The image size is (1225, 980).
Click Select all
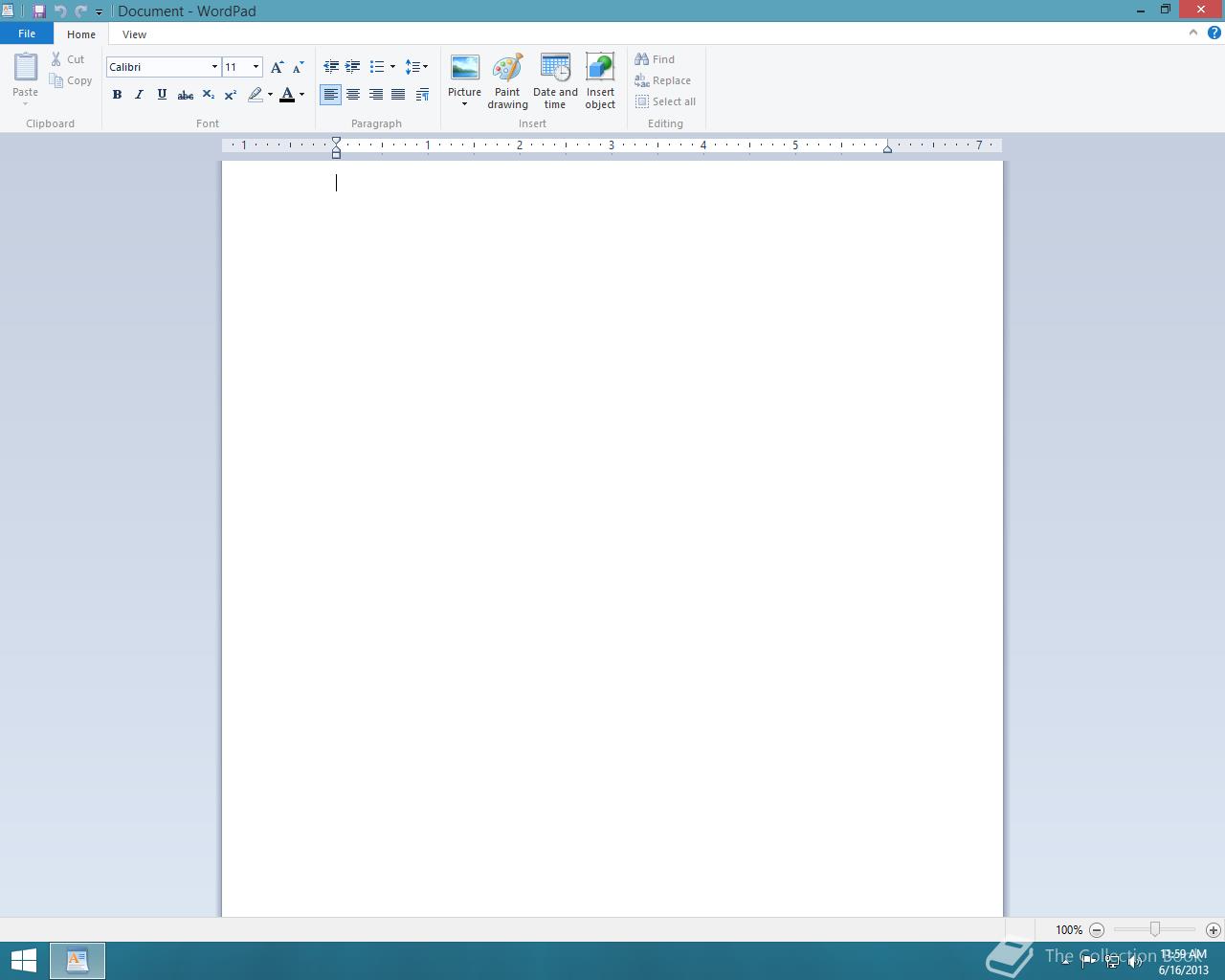666,101
